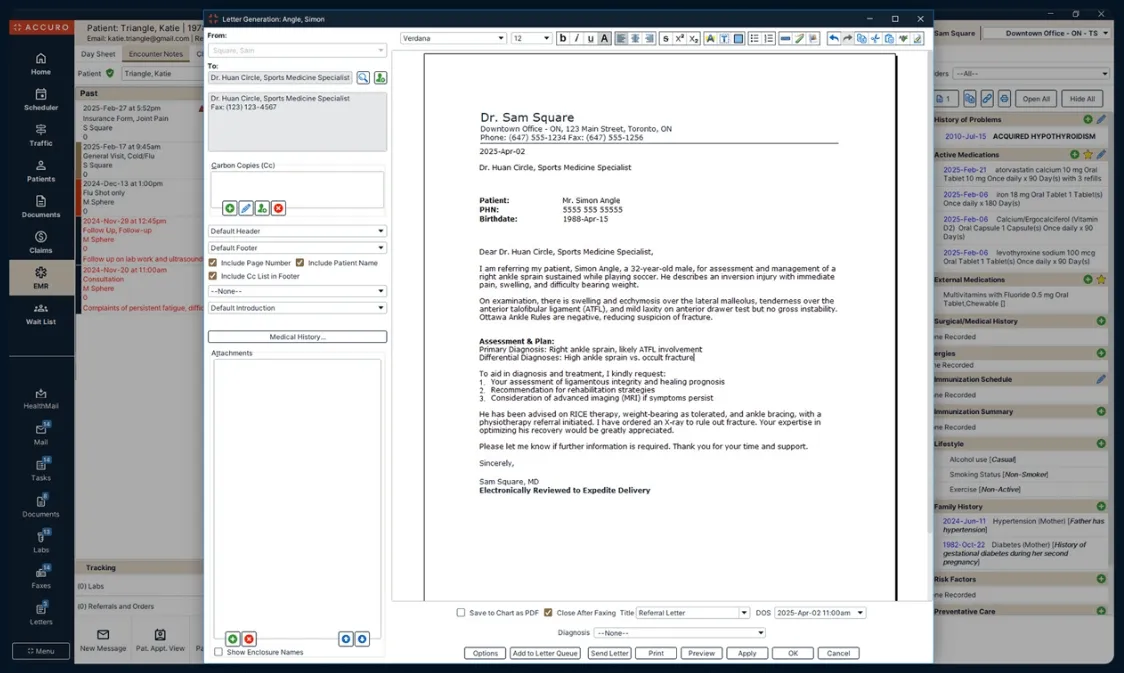This screenshot has width=1124, height=673.
Task: Uncheck Include Page Number
Action: [212, 263]
